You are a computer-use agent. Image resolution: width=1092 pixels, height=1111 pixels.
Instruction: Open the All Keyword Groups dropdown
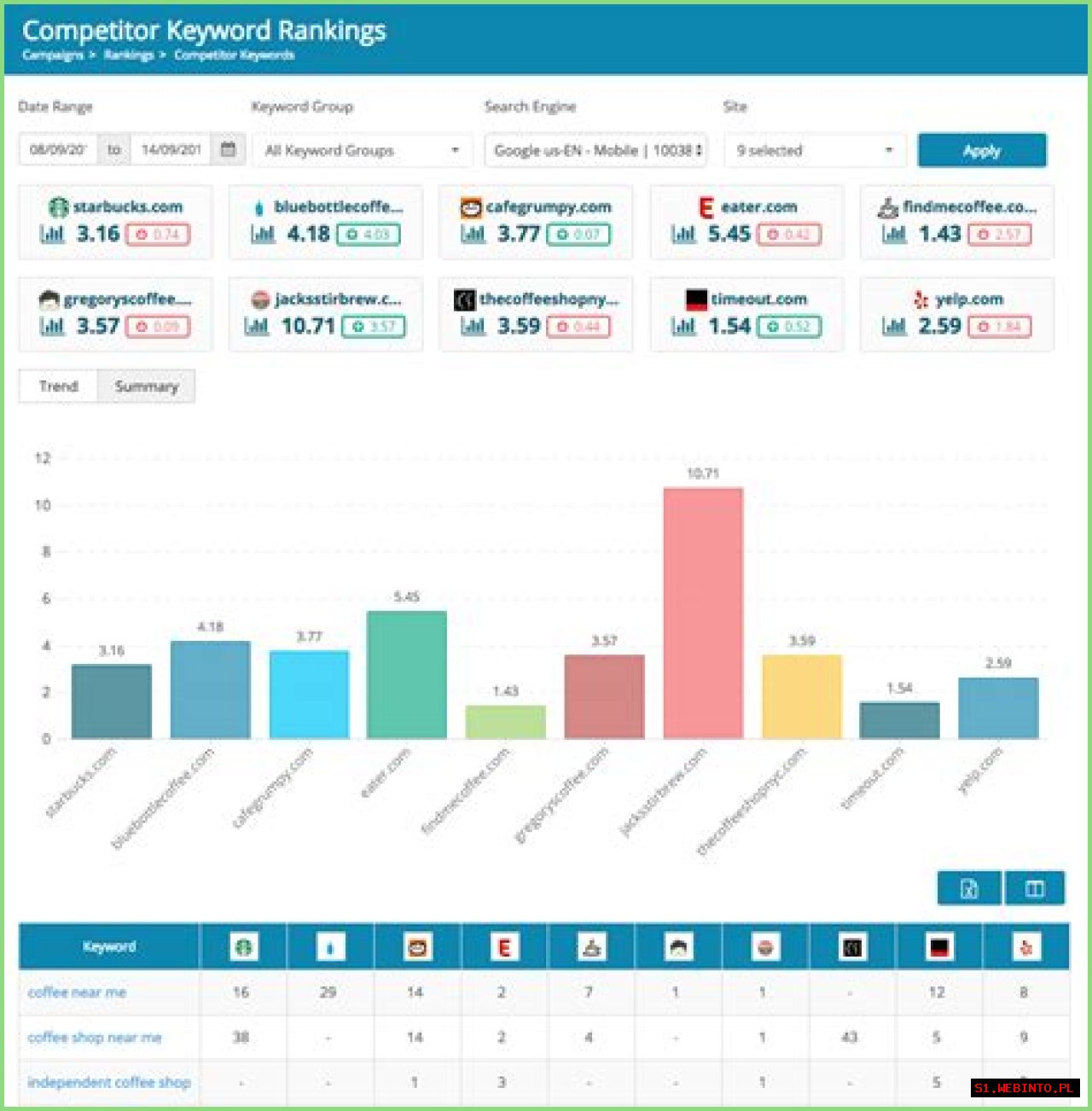point(363,150)
